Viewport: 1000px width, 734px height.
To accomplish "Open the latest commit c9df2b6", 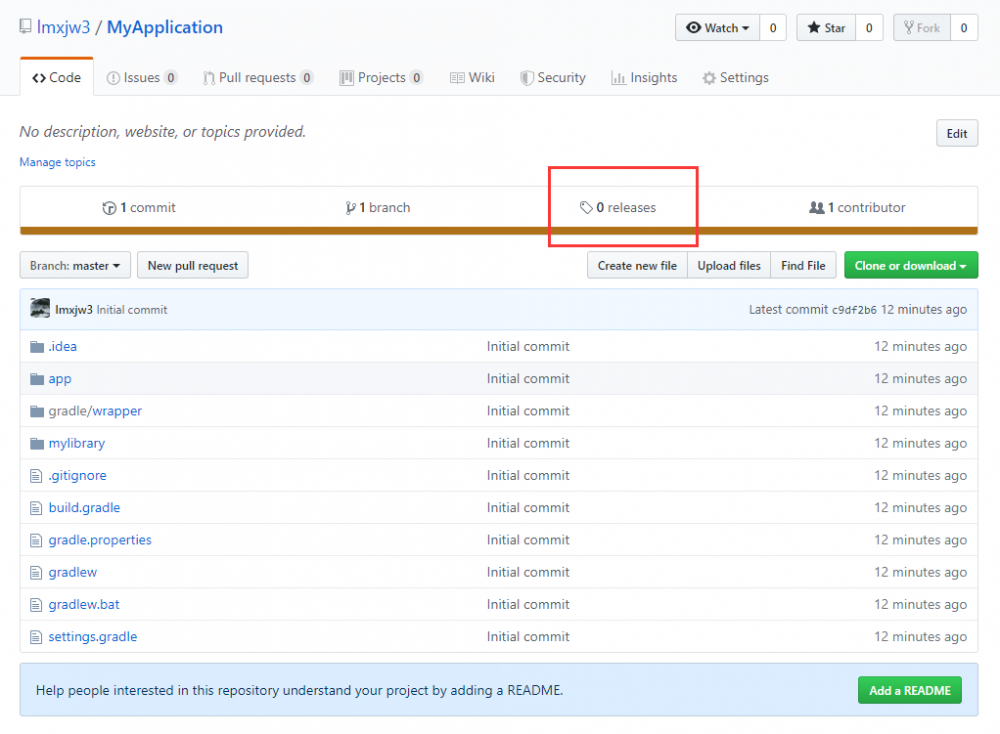I will click(854, 310).
